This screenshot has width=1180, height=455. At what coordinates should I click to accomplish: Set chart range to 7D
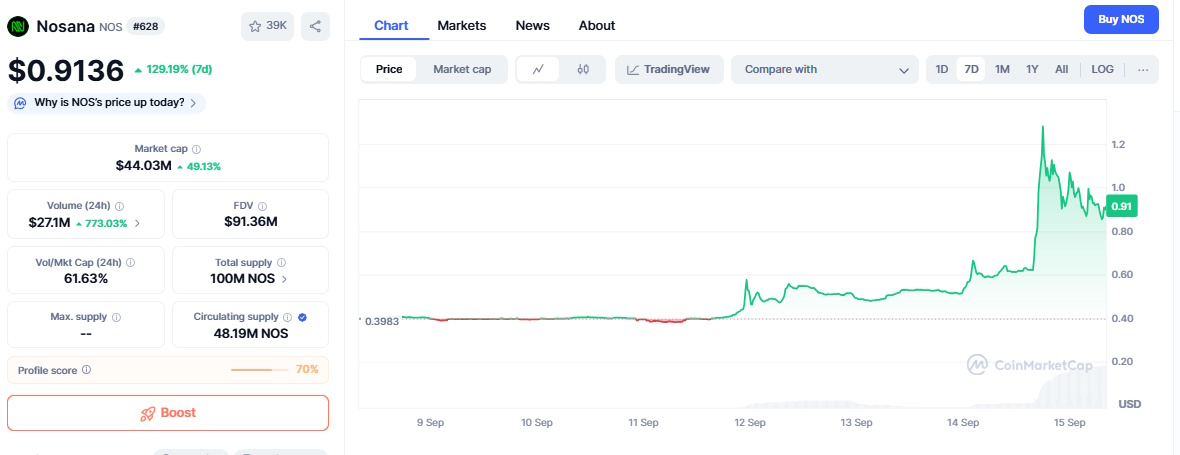tap(972, 69)
